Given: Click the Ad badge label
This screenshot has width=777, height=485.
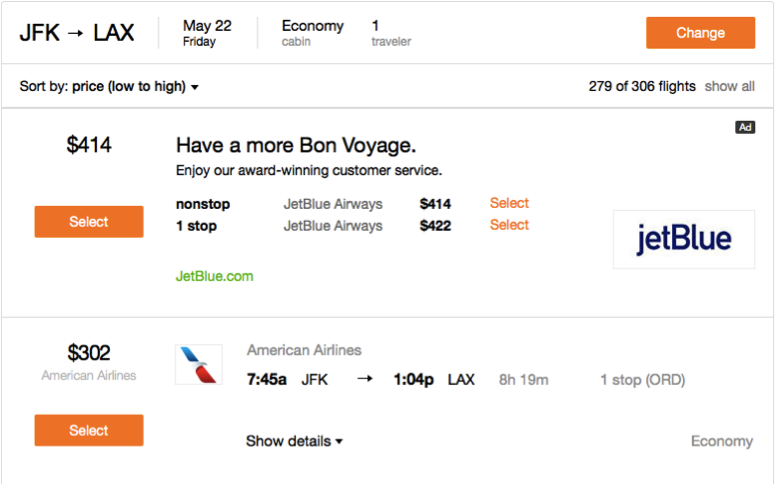Looking at the screenshot, I should [744, 127].
